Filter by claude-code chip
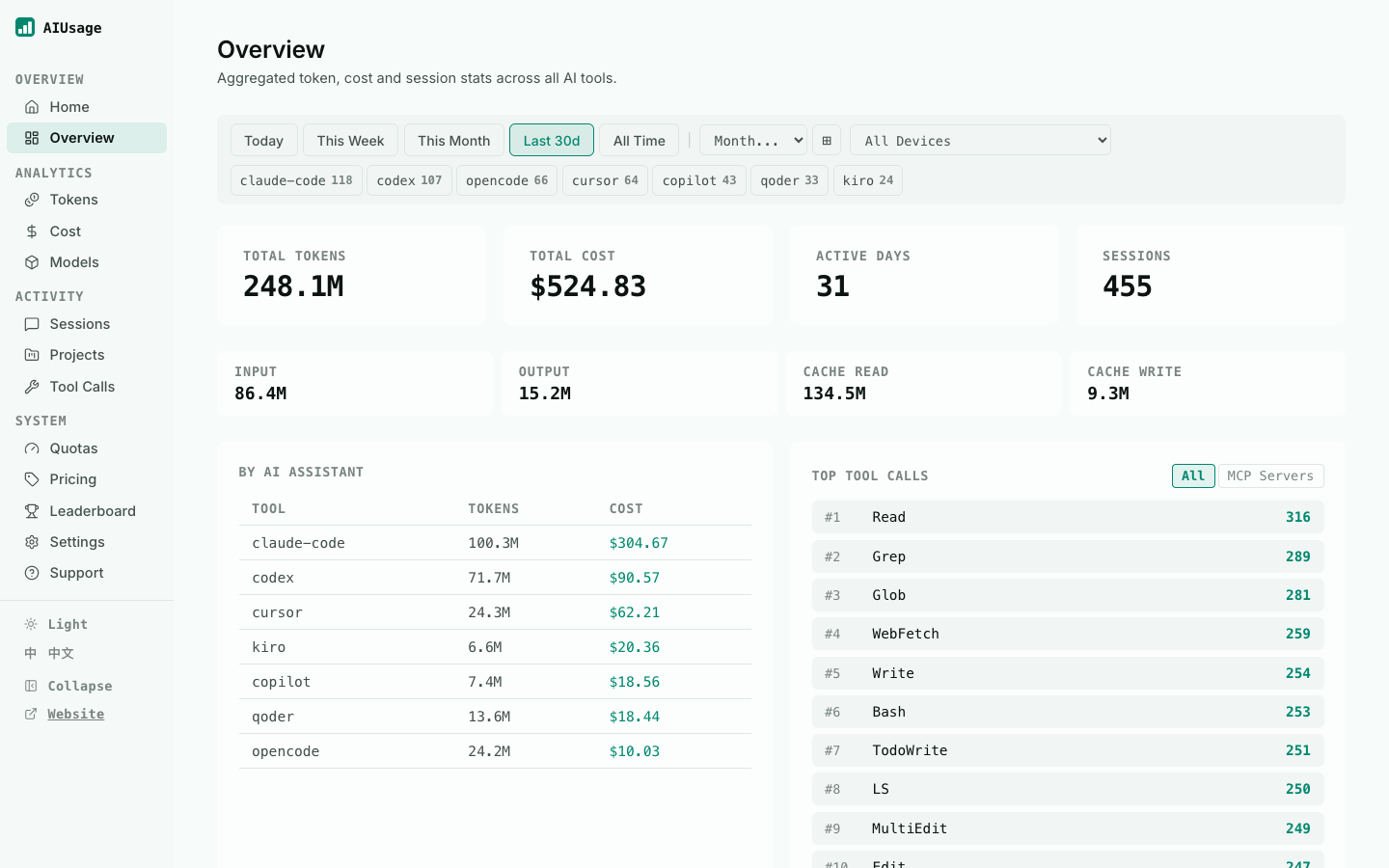This screenshot has height=868, width=1389. 296,180
